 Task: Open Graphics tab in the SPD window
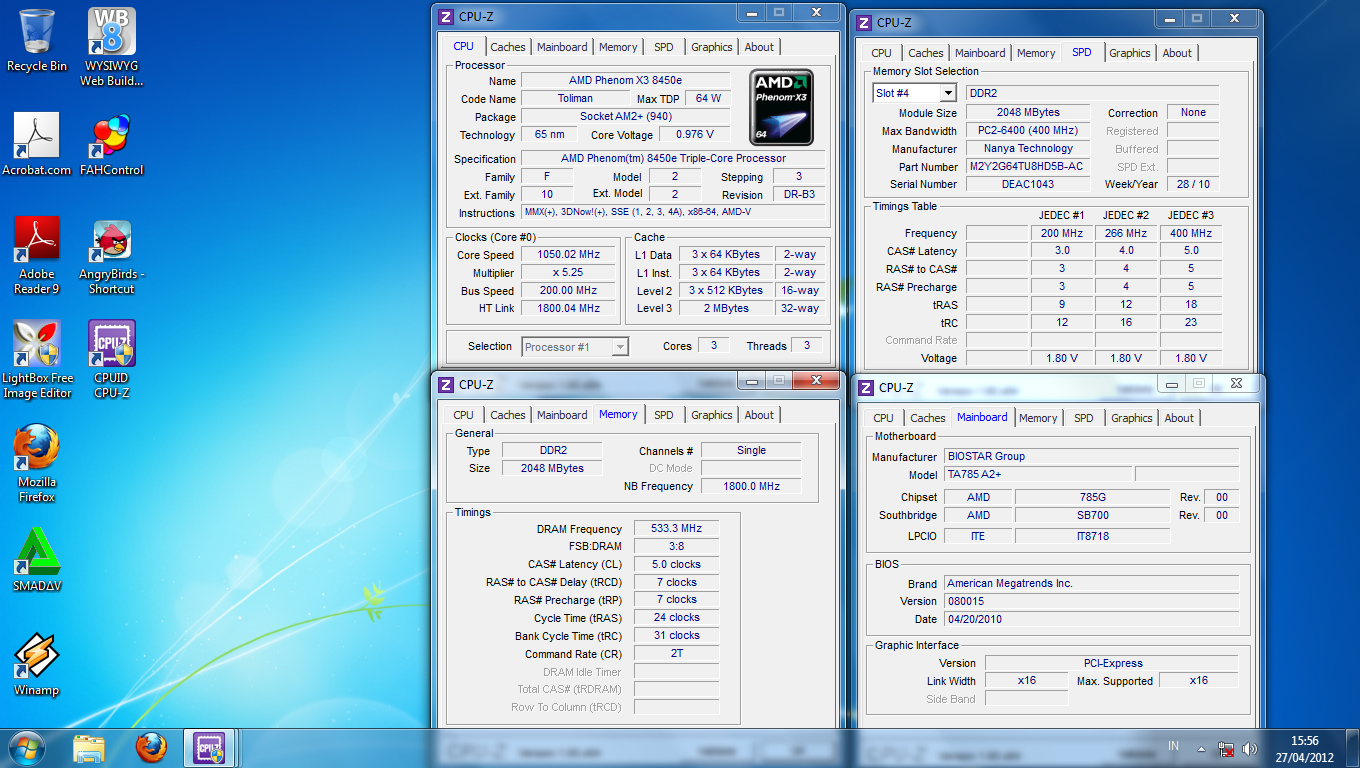coord(1130,53)
